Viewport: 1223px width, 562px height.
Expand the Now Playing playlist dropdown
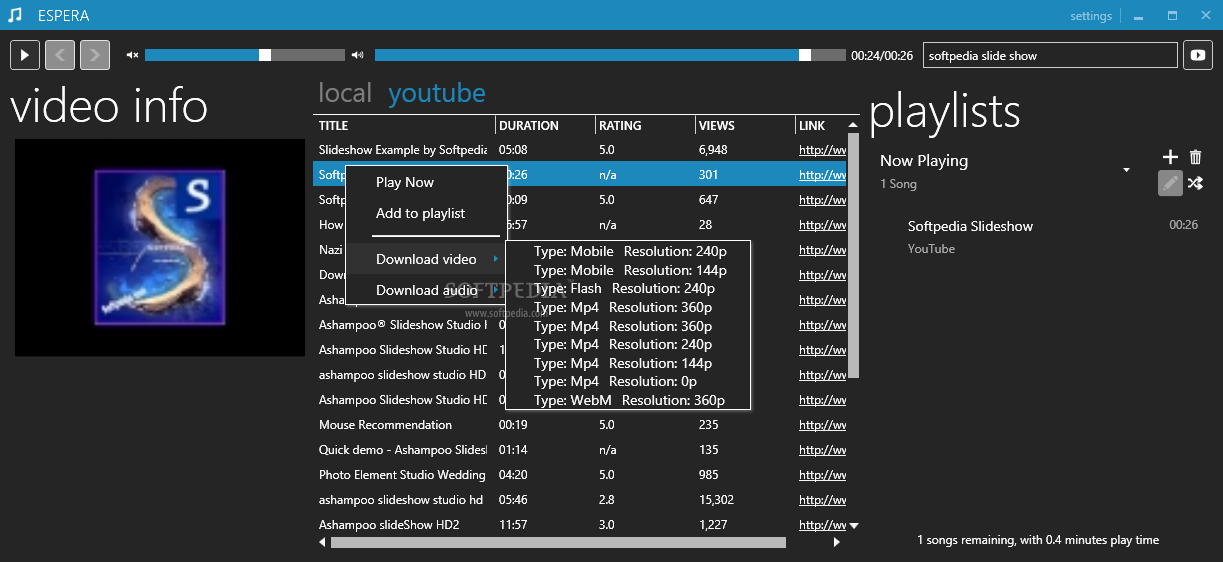tap(1127, 170)
